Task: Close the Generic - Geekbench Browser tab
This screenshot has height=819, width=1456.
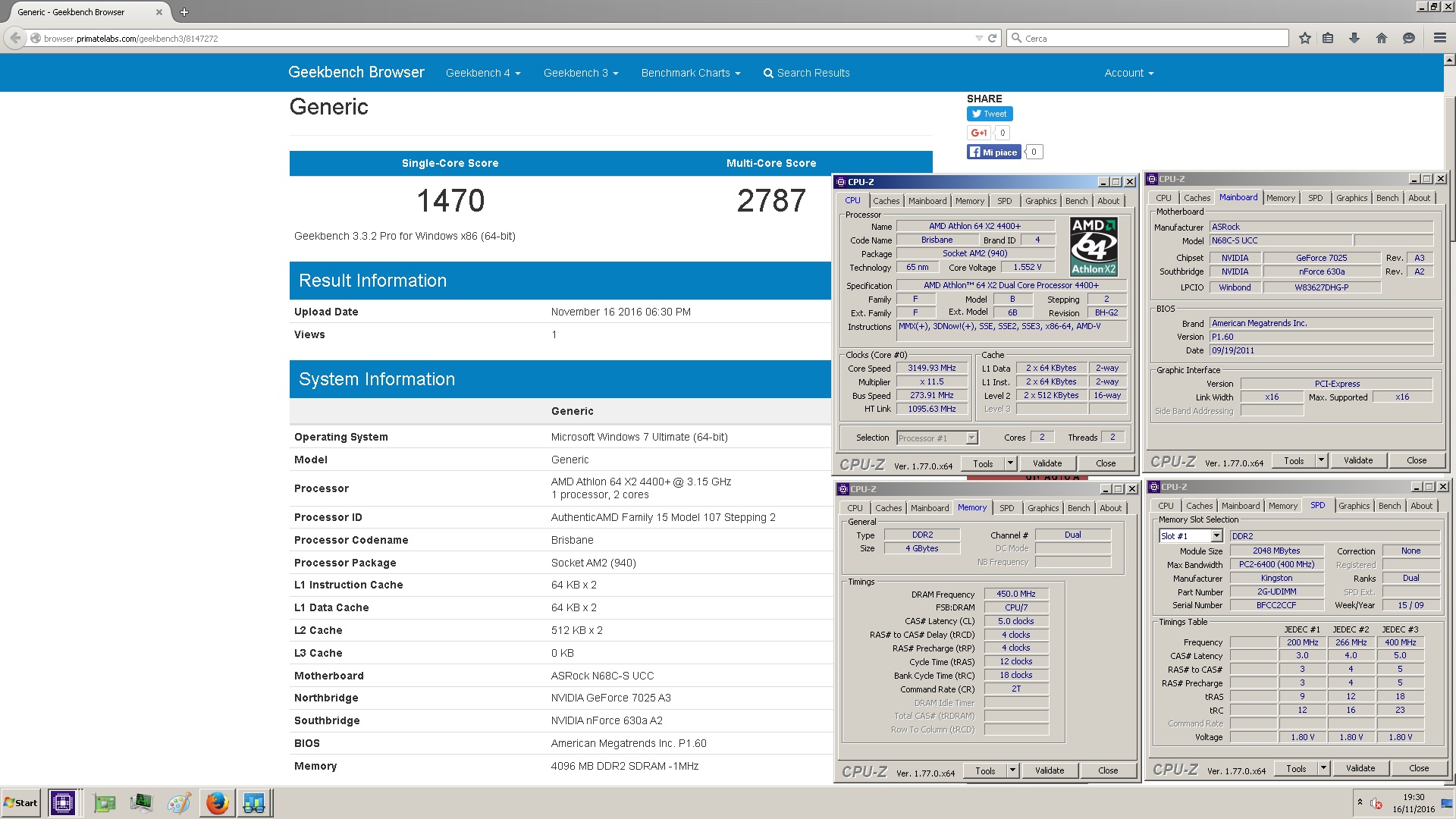Action: click(159, 12)
